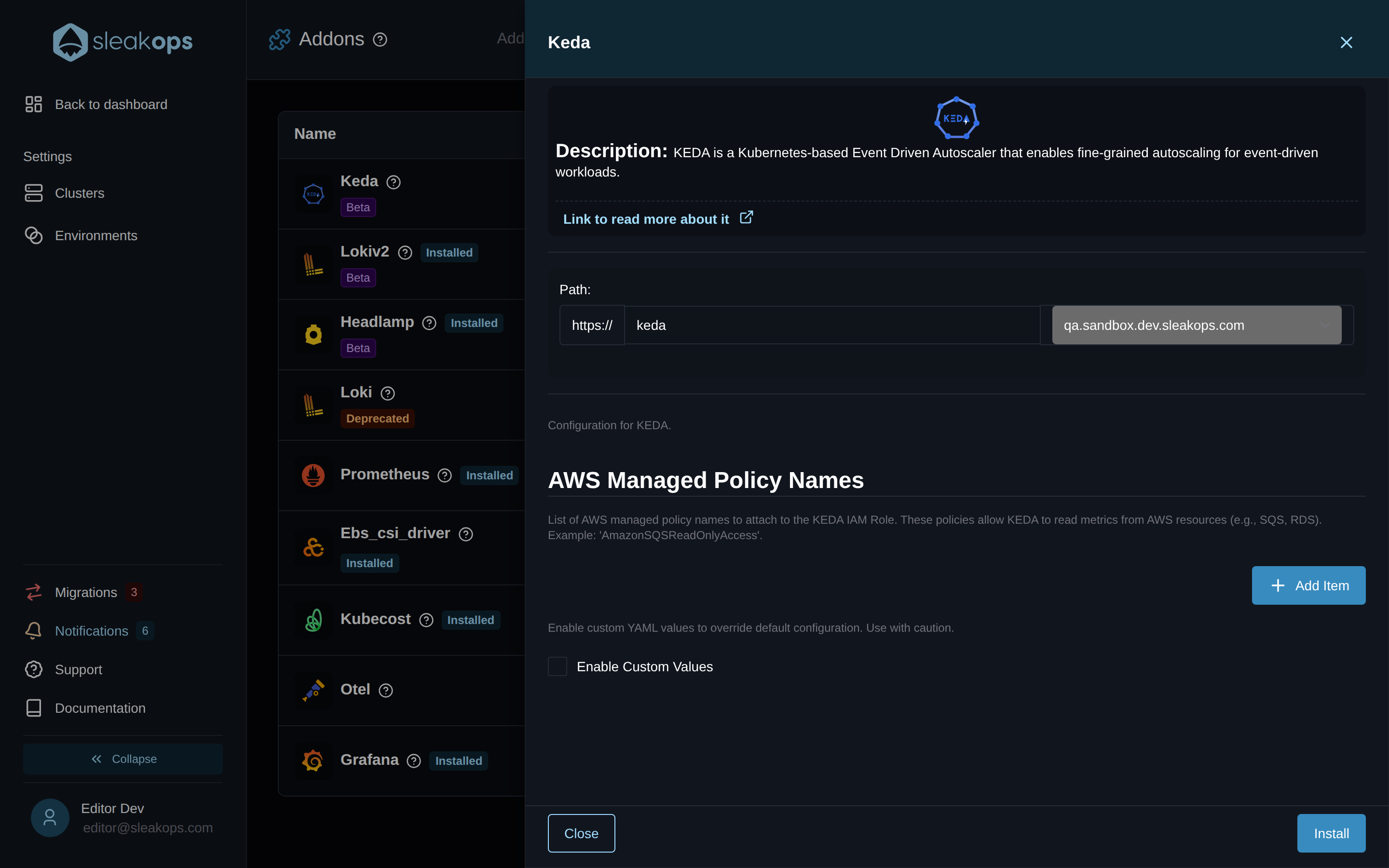Click the Loki help icon
Screen dimensions: 1389x868
[x=387, y=393]
